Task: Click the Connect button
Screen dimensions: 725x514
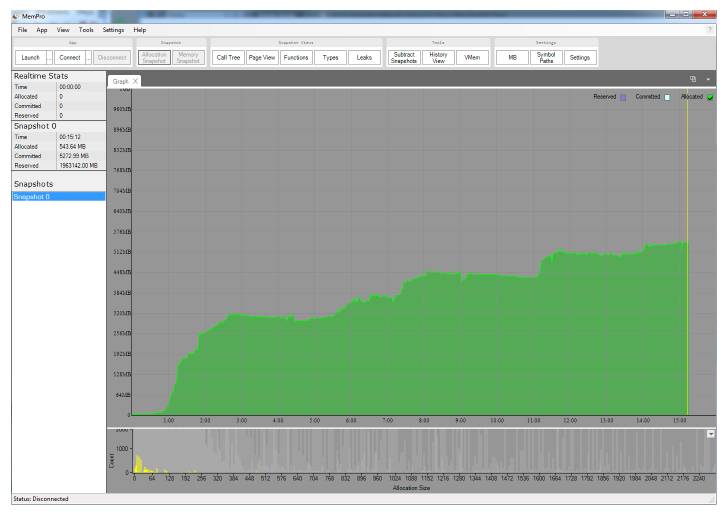Action: pyautogui.click(x=70, y=58)
